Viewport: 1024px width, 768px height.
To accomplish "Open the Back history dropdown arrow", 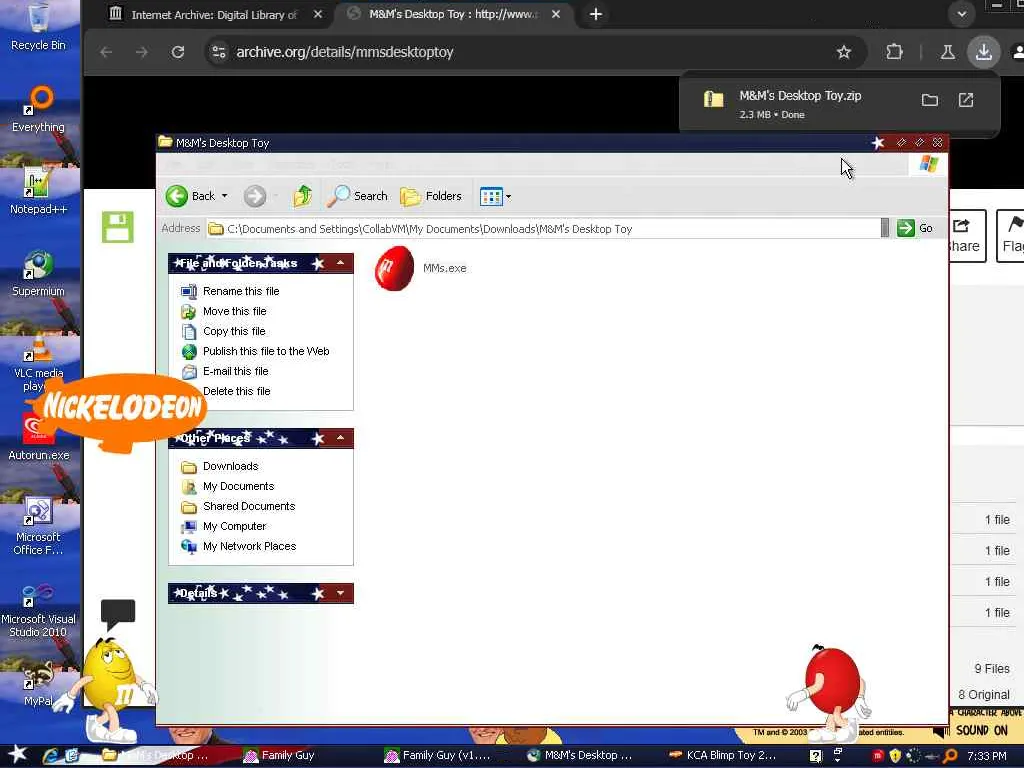I will click(x=225, y=196).
